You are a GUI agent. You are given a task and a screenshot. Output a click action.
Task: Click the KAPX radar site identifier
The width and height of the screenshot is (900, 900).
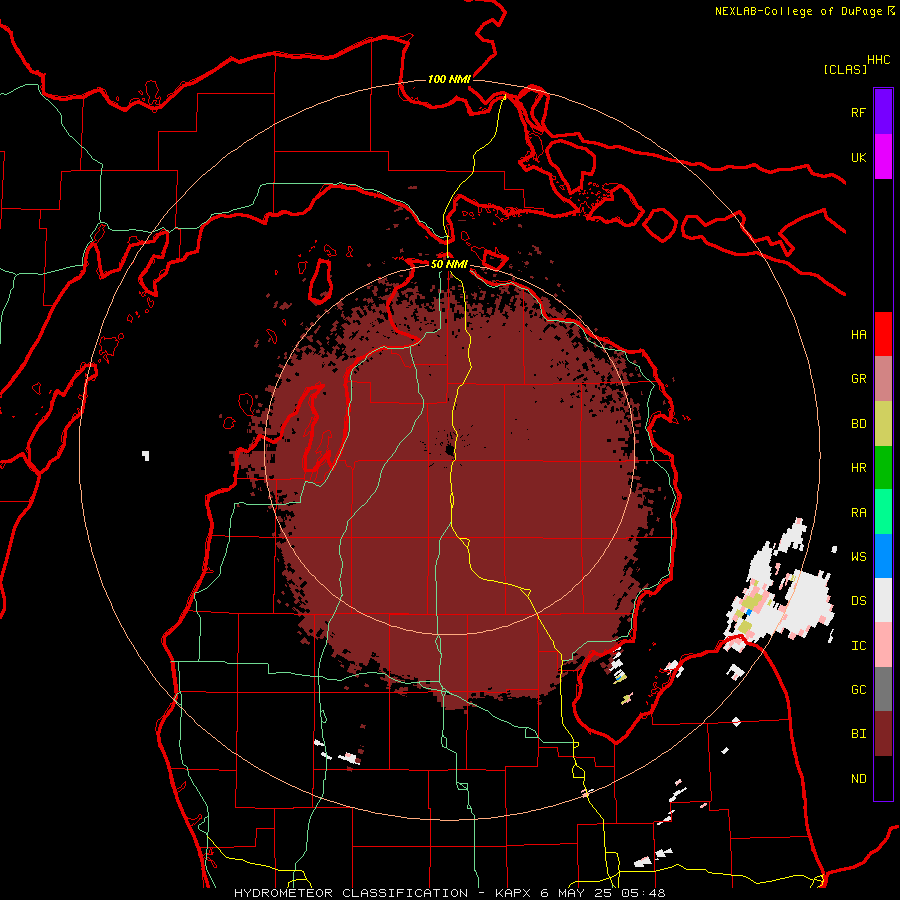coord(514,893)
